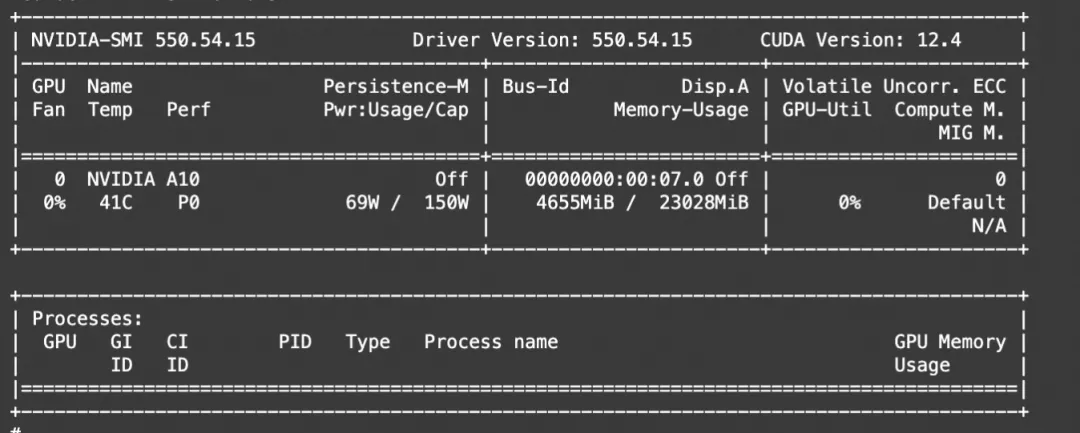Viewport: 1080px width, 433px height.
Task: Click the Bus-Id column header
Action: pyautogui.click(x=536, y=87)
